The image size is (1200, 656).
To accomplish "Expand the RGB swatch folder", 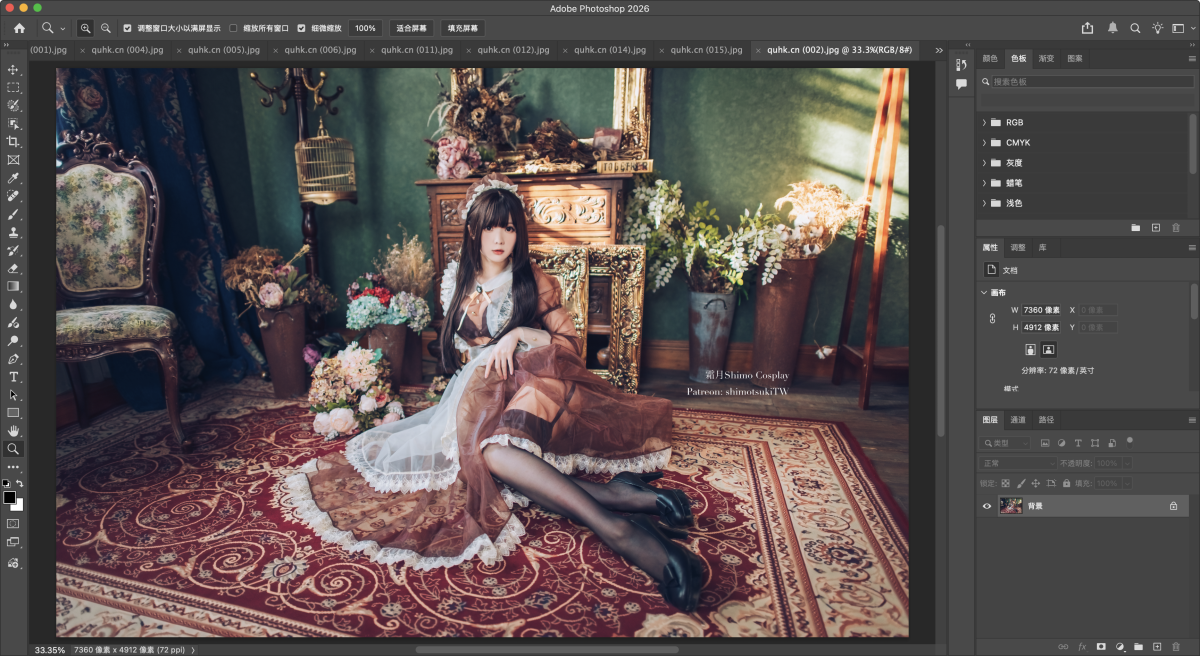I will (x=984, y=123).
